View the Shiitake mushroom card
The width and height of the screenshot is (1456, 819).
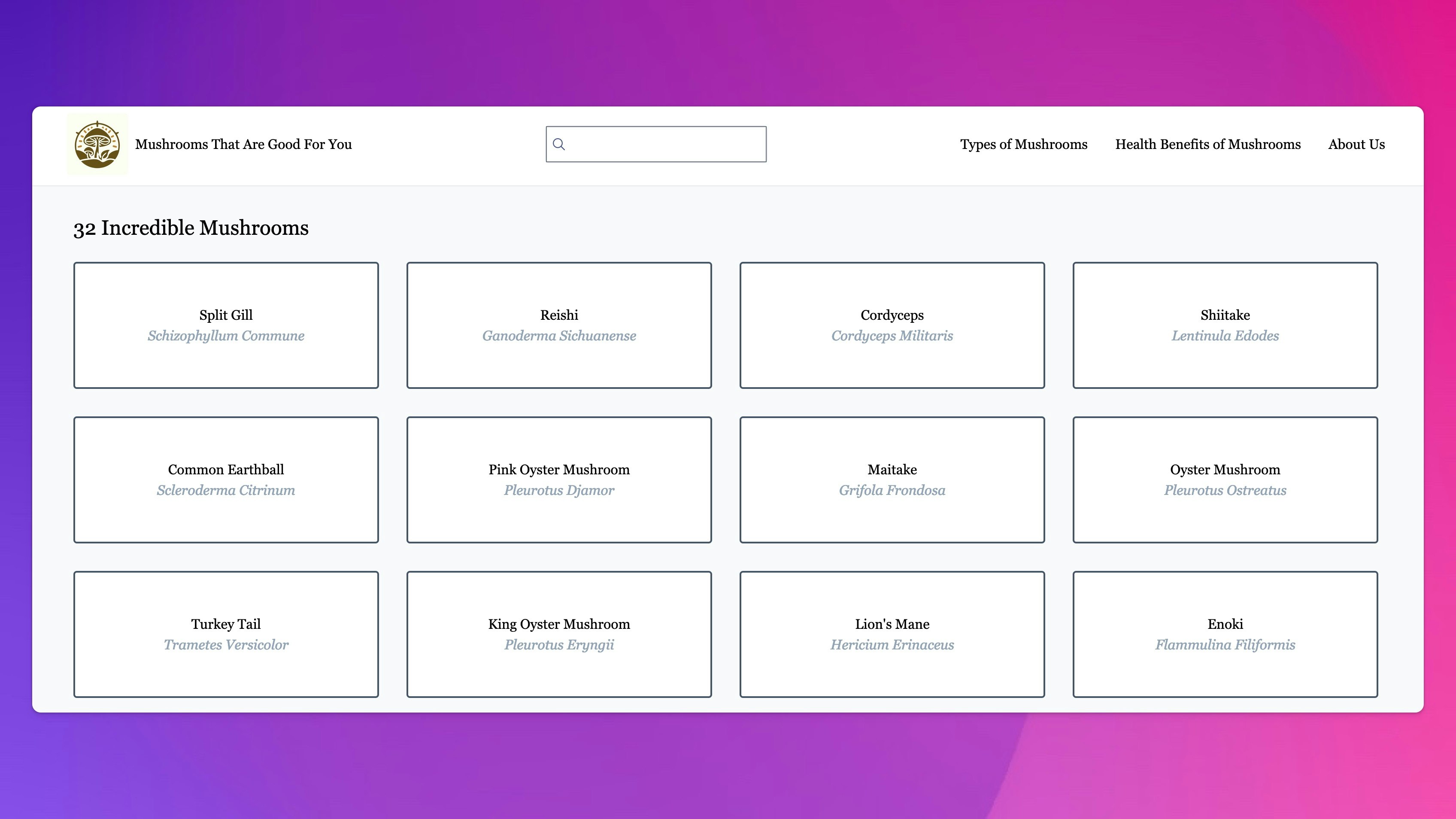point(1225,325)
